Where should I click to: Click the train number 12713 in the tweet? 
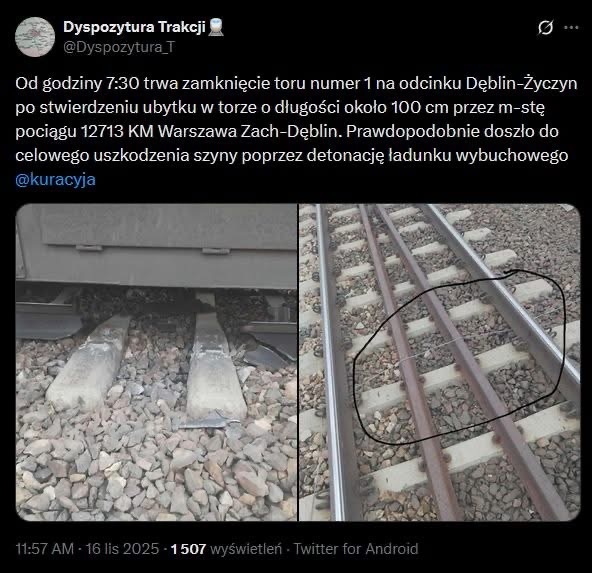click(102, 131)
